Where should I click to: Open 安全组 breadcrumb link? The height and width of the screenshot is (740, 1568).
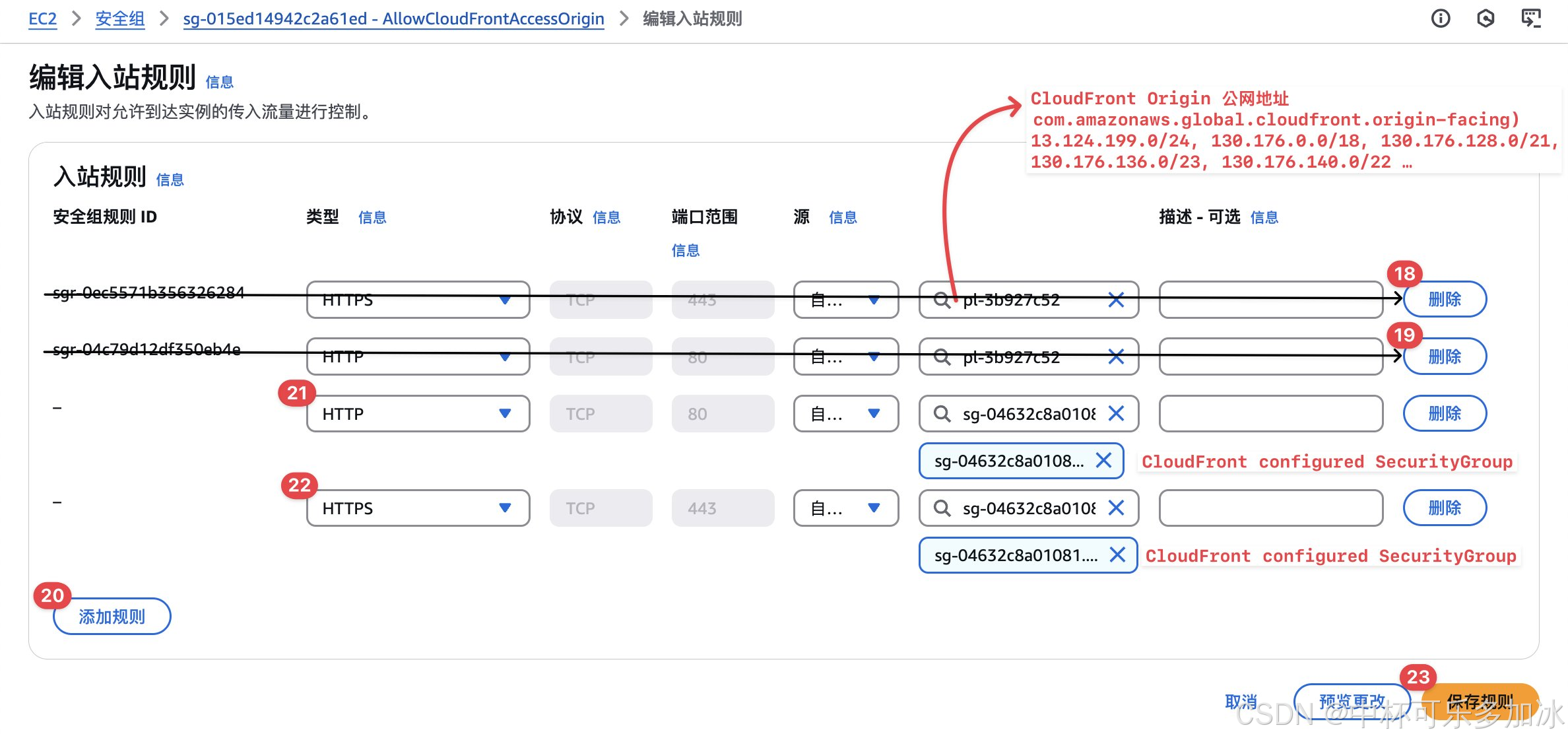[119, 18]
